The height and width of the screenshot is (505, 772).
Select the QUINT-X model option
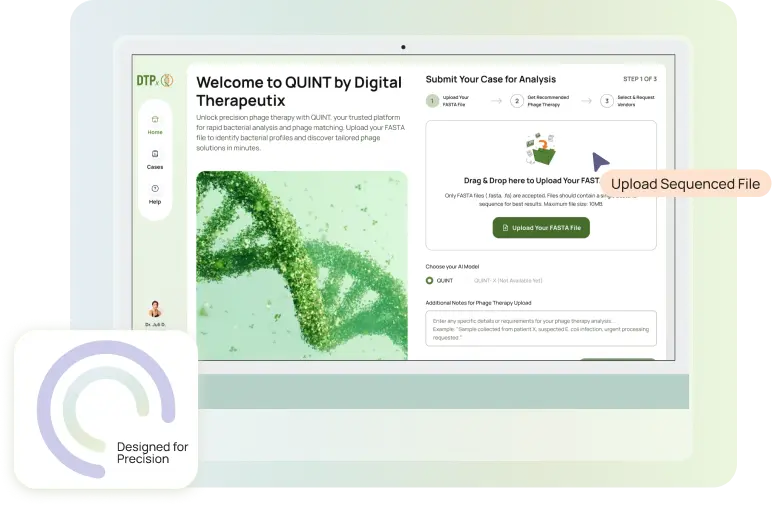coord(507,281)
